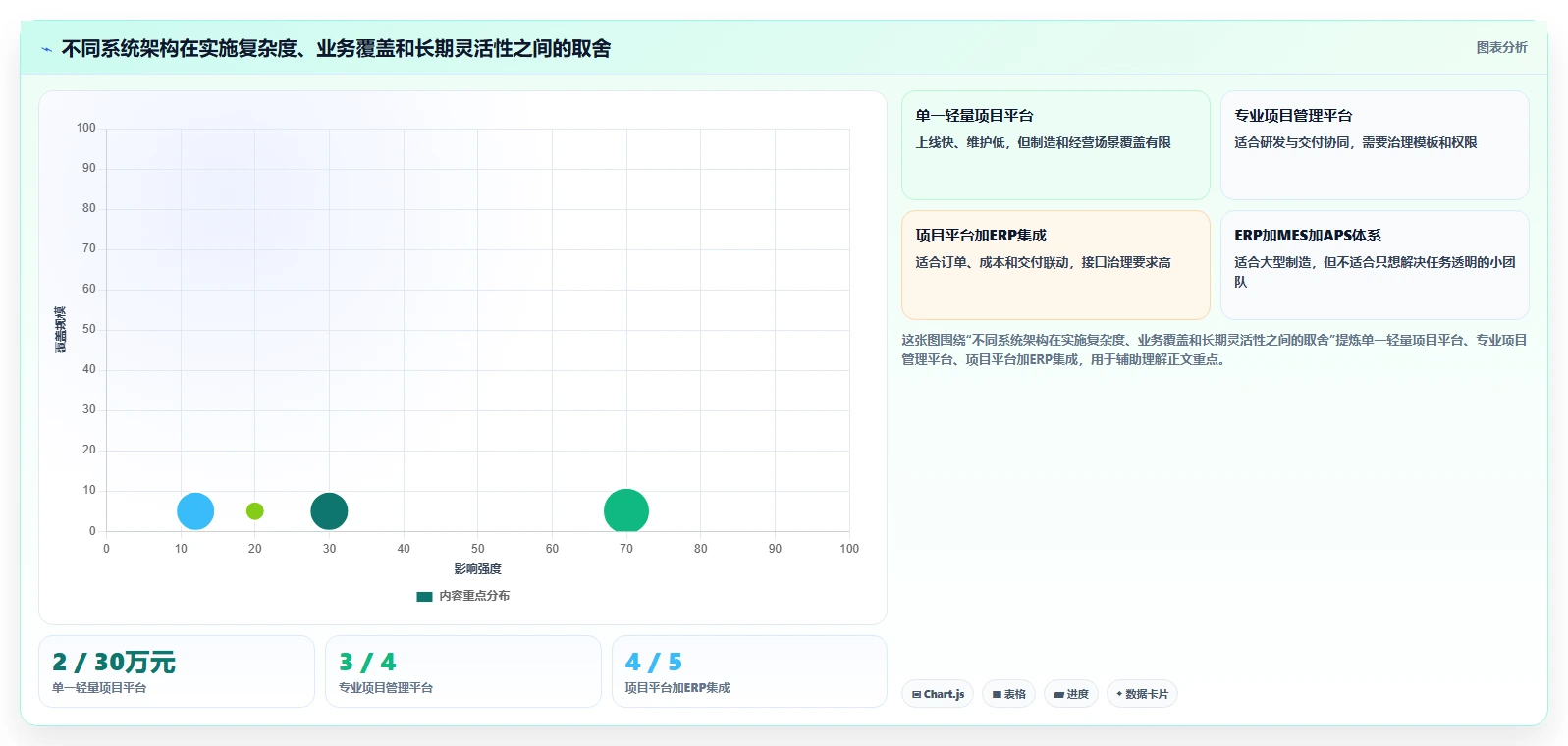This screenshot has height=746, width=1568.
Task: Click the 数据卡片 tag
Action: coord(1142,694)
